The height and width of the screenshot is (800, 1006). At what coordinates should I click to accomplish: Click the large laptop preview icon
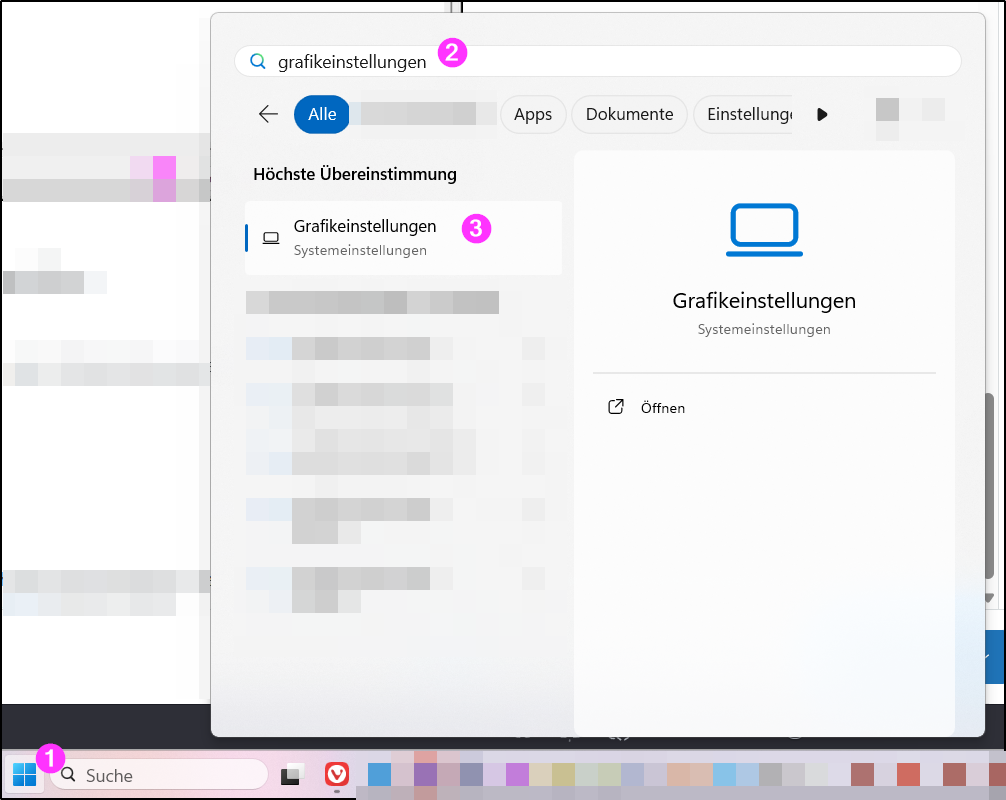[764, 230]
